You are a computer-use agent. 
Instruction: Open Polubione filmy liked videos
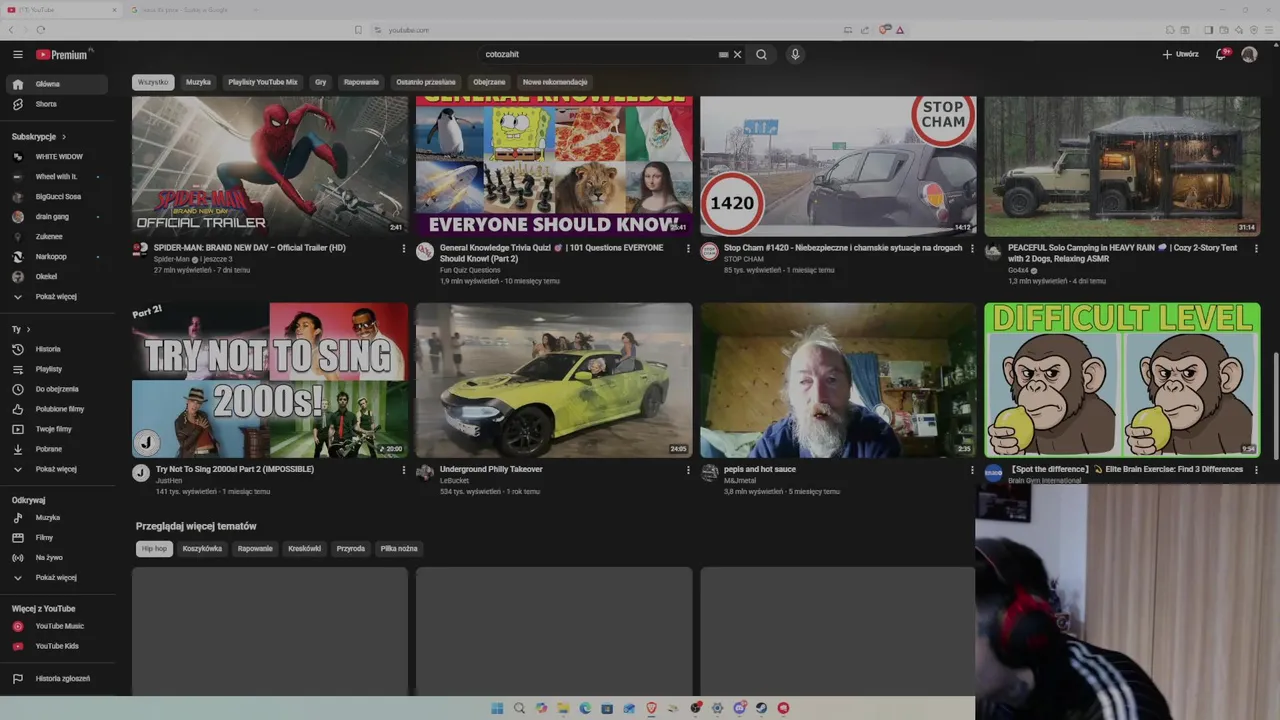(x=56, y=409)
